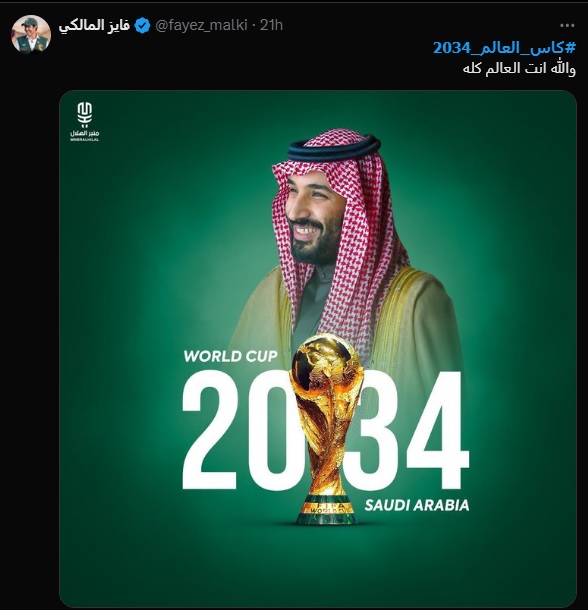588x610 pixels.
Task: Click the golden World Cup trophy
Action: [x=328, y=429]
